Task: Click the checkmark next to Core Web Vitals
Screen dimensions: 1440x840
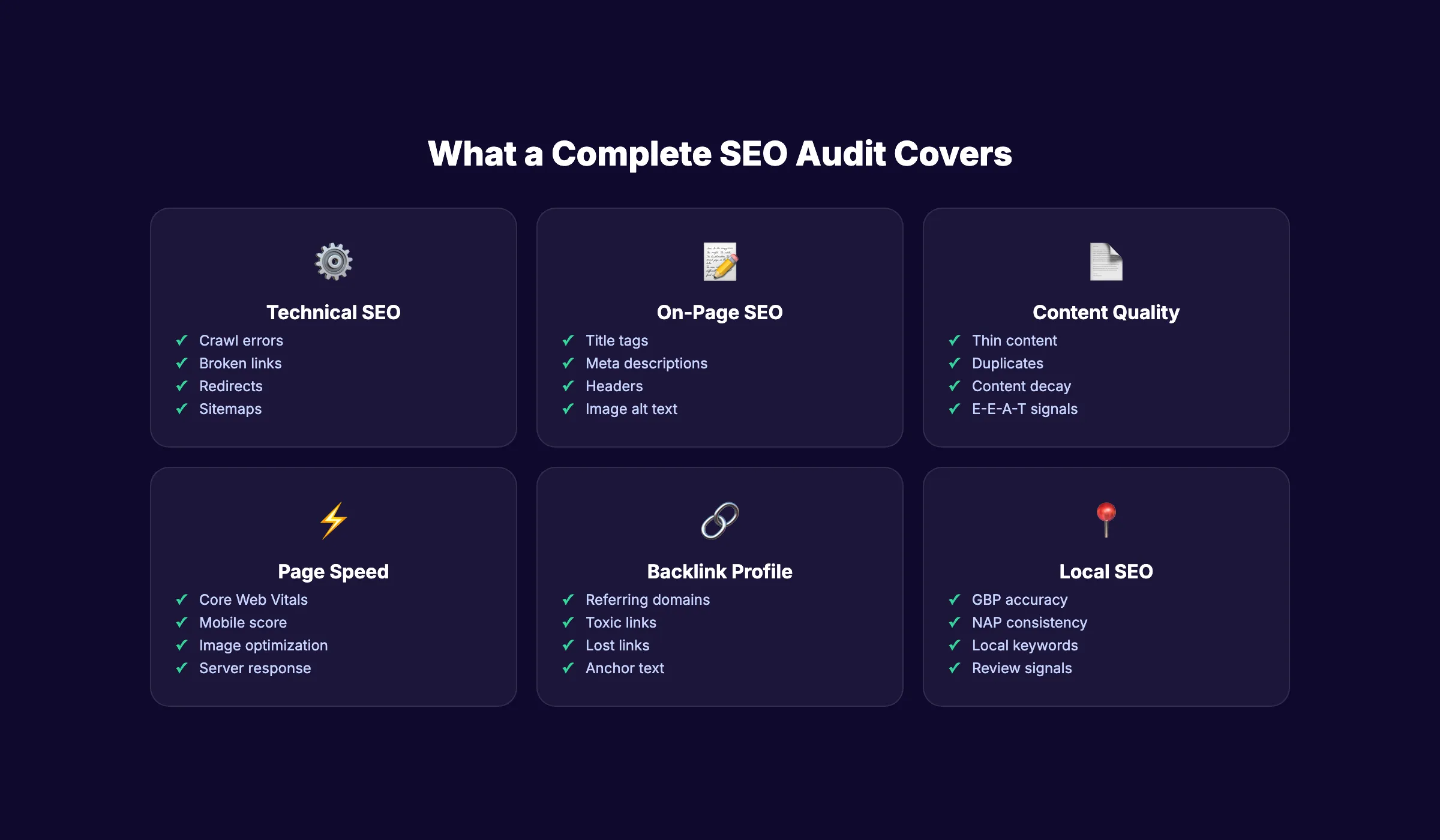Action: click(182, 599)
